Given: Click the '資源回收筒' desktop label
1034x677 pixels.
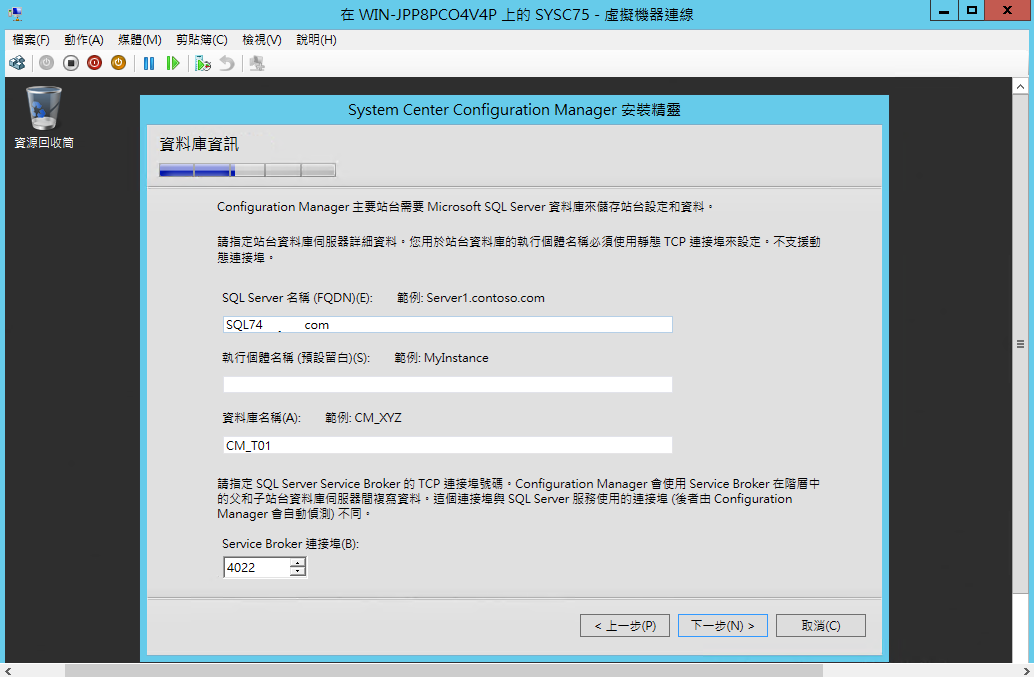Looking at the screenshot, I should click(x=44, y=142).
